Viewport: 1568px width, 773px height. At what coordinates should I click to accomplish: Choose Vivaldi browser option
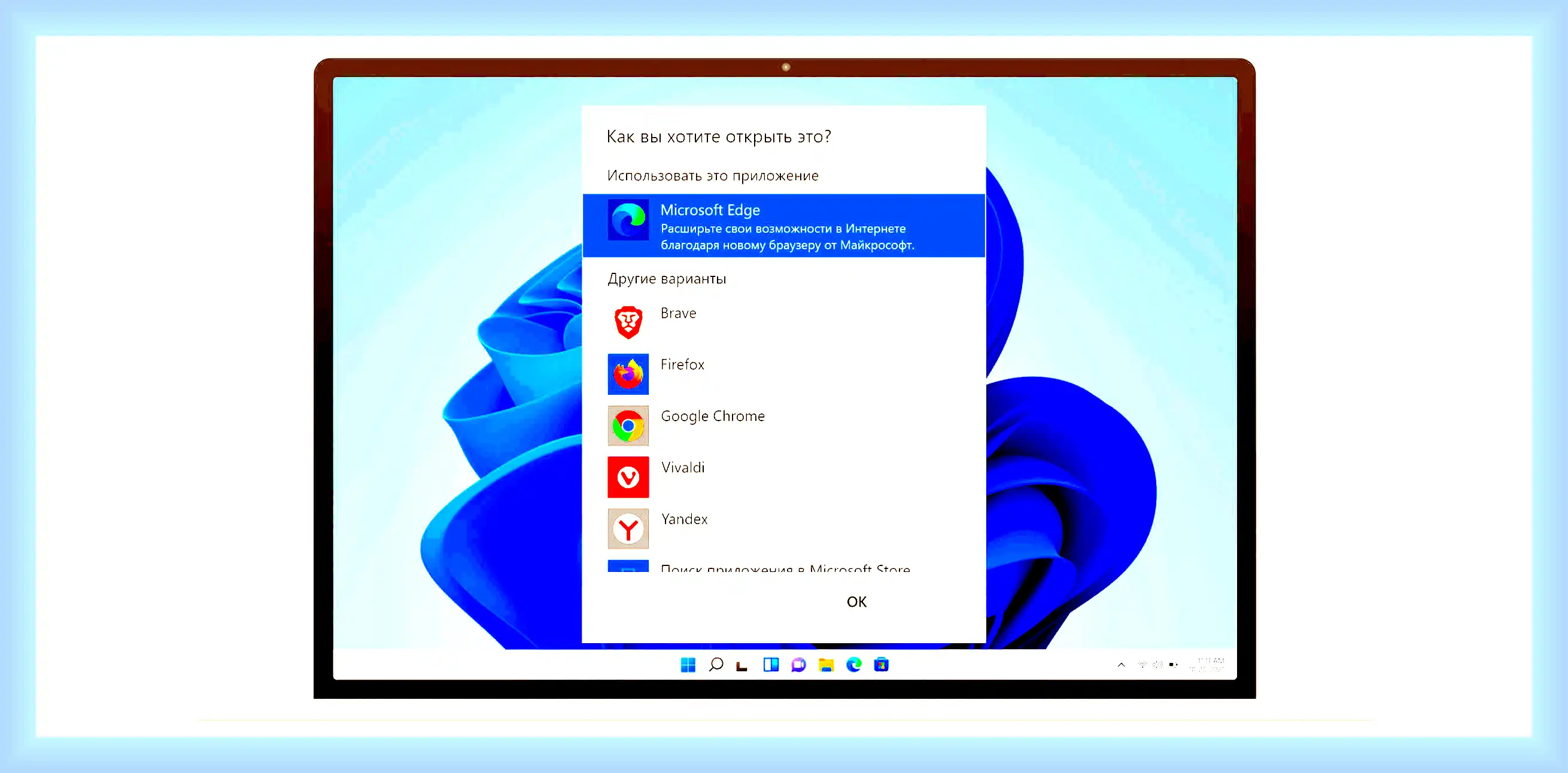pos(783,477)
